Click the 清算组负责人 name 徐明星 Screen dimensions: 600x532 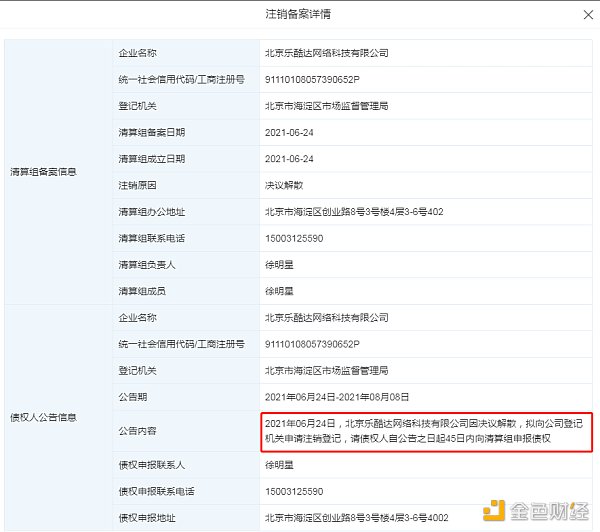[279, 265]
